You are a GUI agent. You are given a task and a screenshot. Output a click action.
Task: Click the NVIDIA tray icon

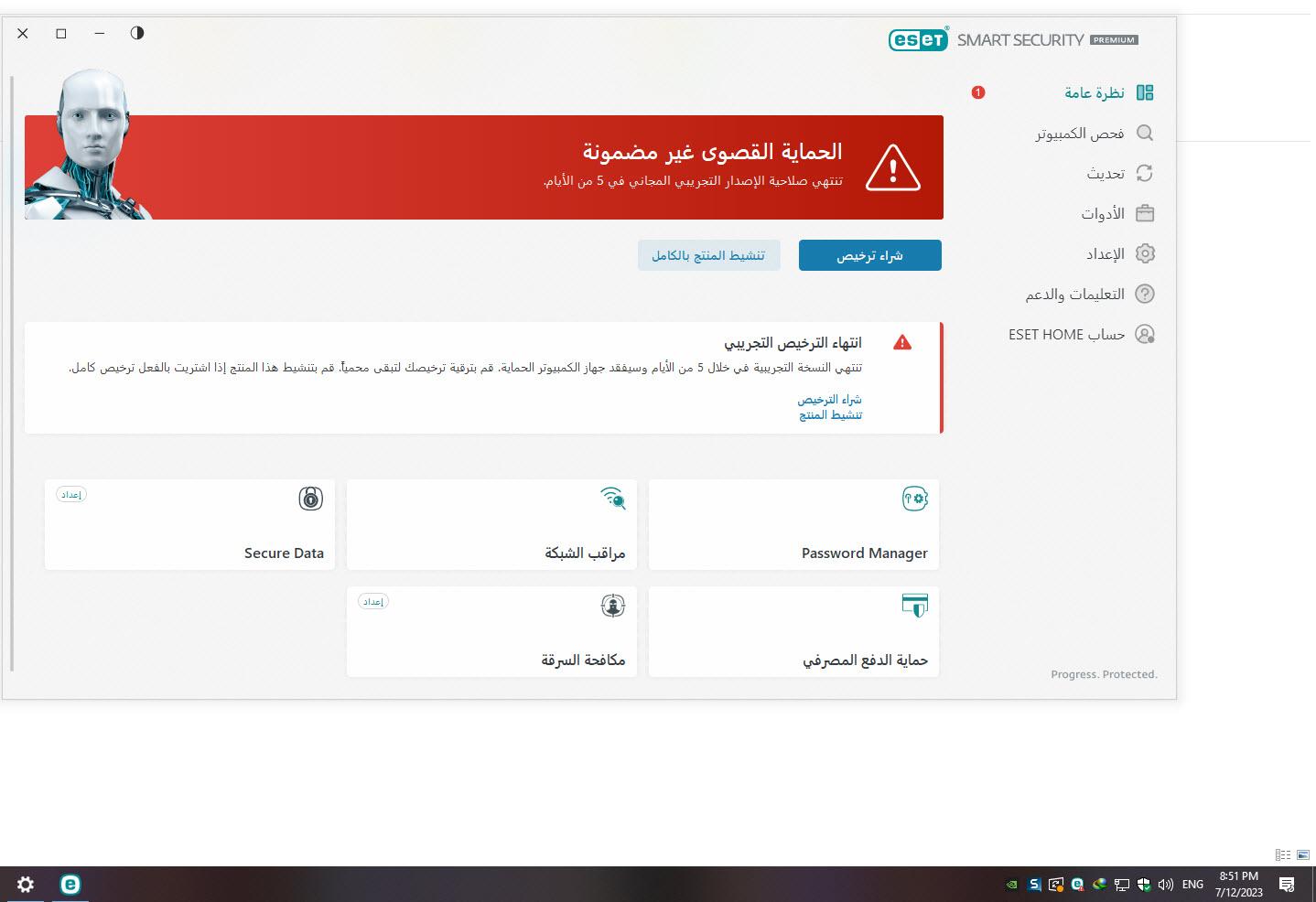(x=1012, y=885)
